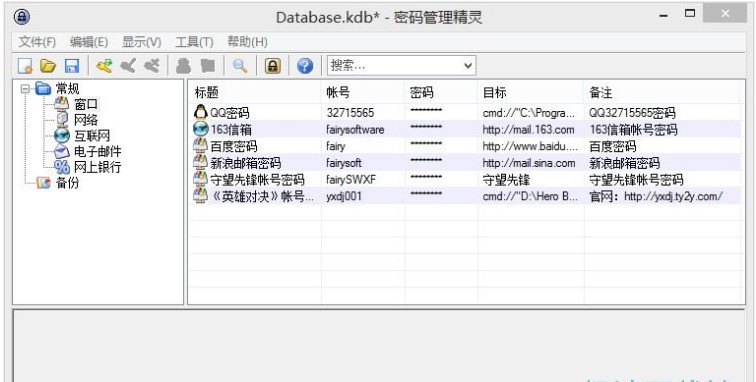Viewport: 756px width, 382px height.
Task: Select the 163信箱 entry title
Action: [231, 129]
